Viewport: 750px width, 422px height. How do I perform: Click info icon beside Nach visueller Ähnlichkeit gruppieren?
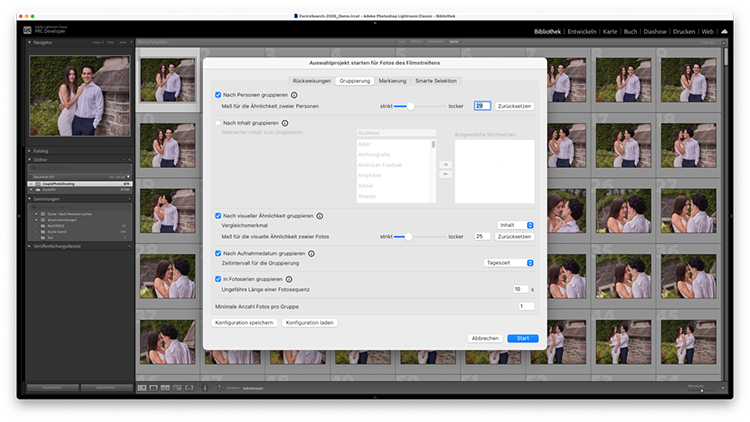[x=321, y=215]
